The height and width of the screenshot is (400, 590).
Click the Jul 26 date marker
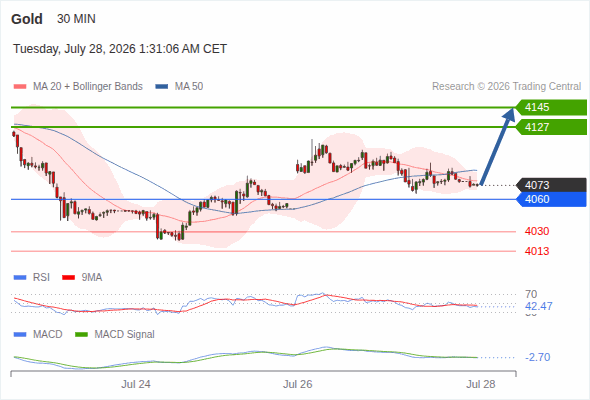(298, 384)
